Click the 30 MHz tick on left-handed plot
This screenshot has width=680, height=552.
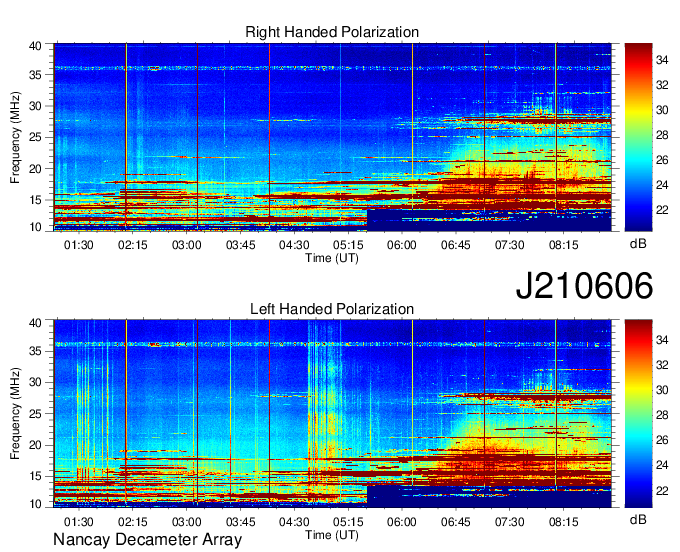35,382
